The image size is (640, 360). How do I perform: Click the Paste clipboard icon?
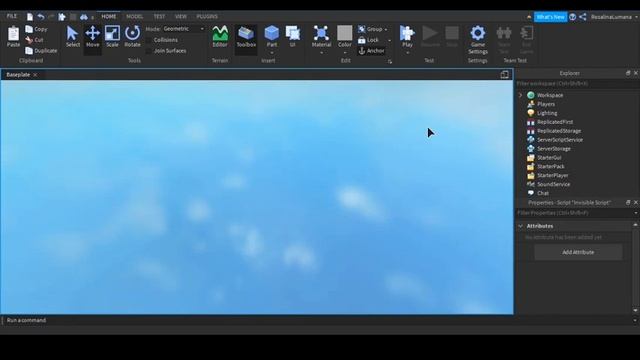tap(13, 34)
